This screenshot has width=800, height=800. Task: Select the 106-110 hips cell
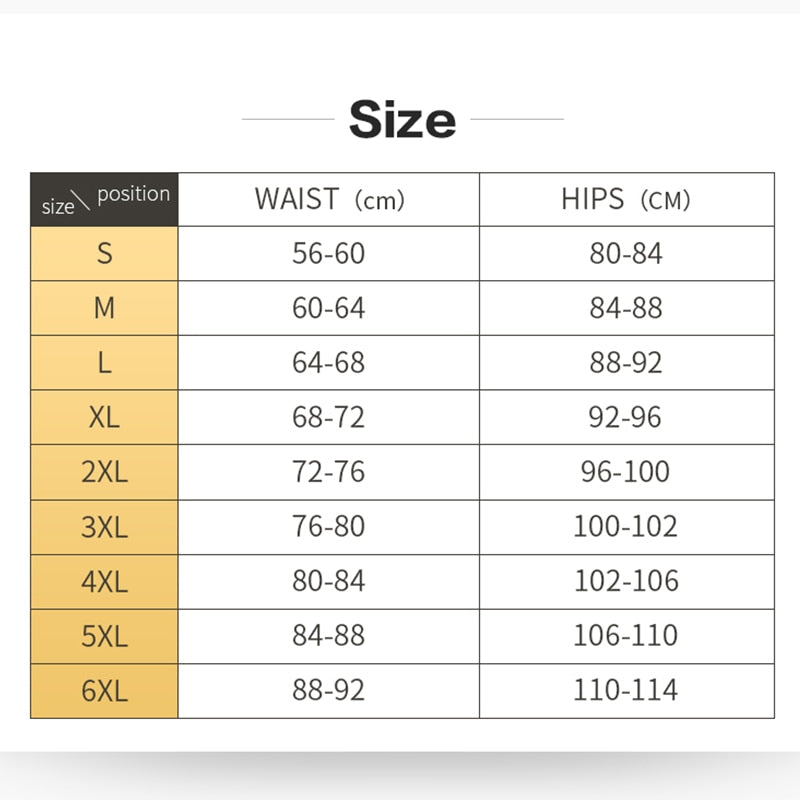coord(626,635)
